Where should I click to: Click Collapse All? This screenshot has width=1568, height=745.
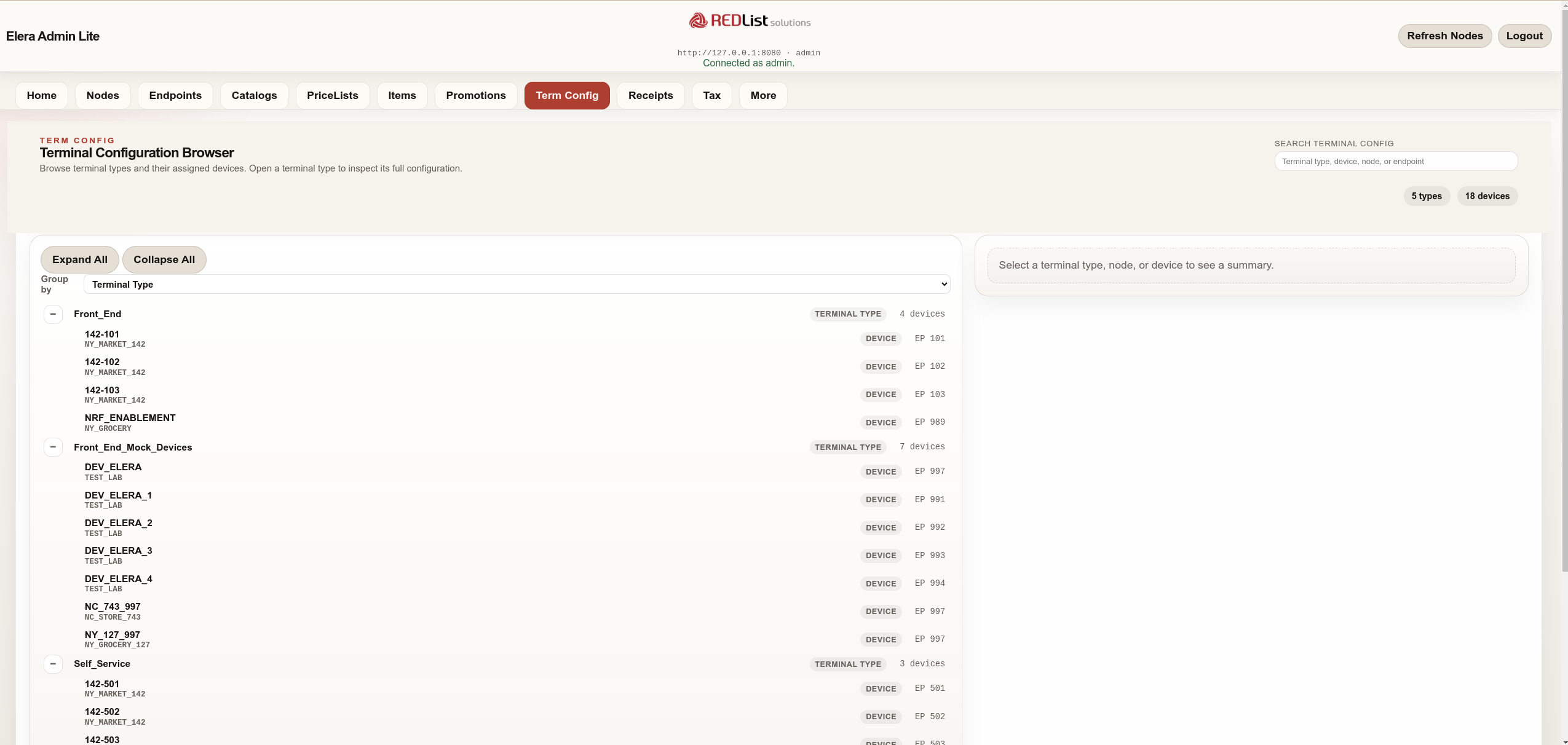point(164,259)
